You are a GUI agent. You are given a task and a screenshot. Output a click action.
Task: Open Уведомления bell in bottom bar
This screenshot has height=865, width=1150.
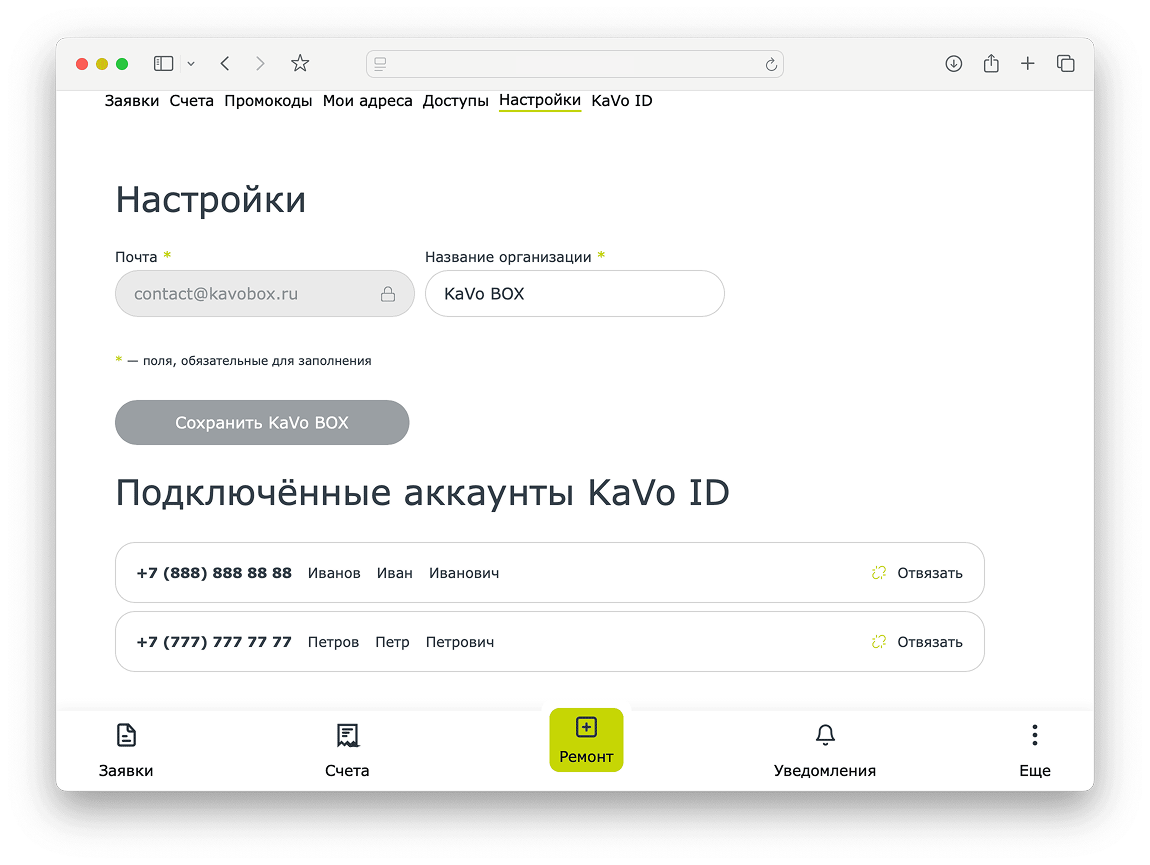point(824,751)
